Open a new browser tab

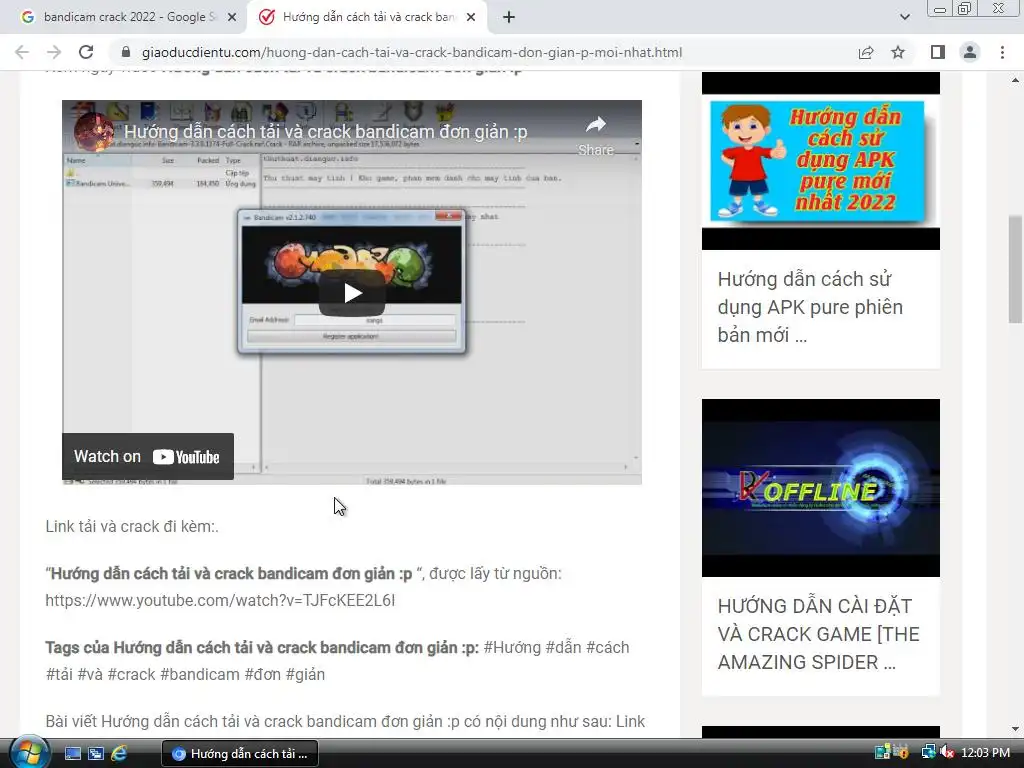[509, 18]
